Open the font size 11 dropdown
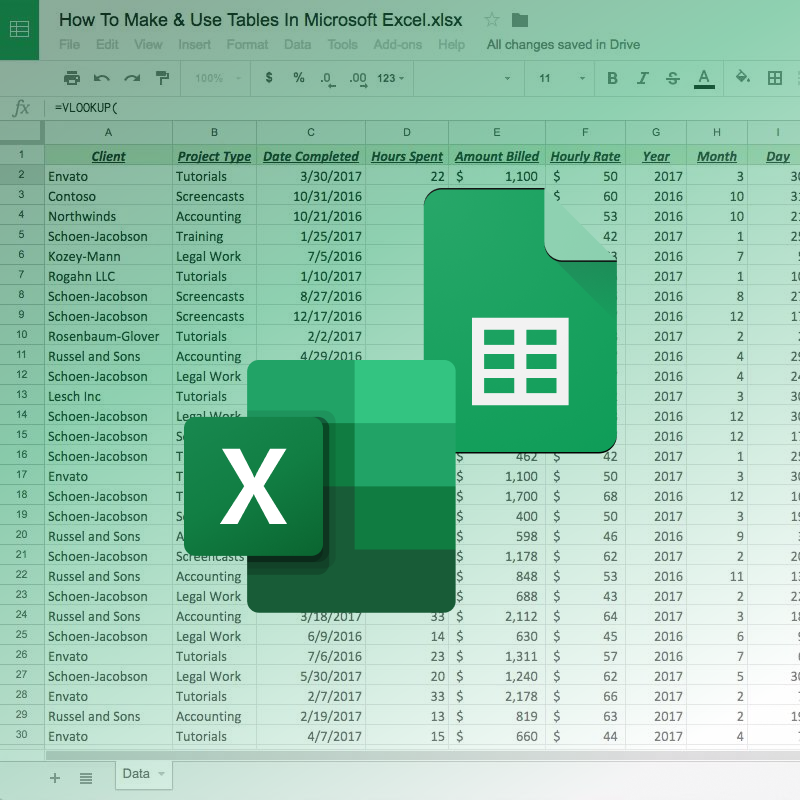 click(x=561, y=78)
